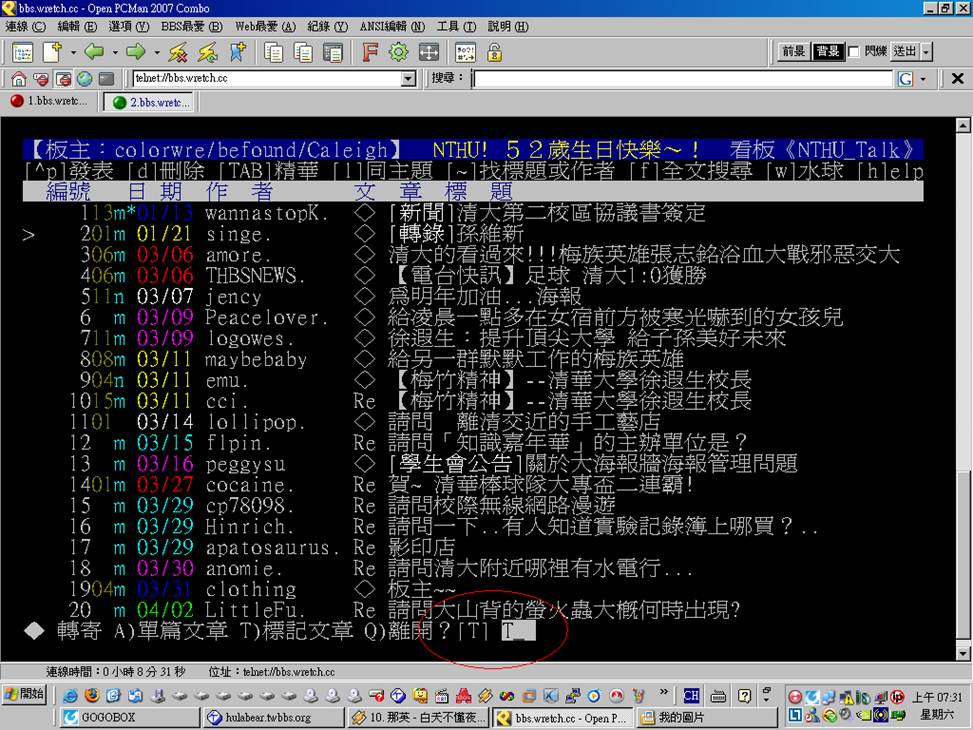Screen dimensions: 973x730
Task: Click the site list icon in toolbar
Action: point(22,52)
